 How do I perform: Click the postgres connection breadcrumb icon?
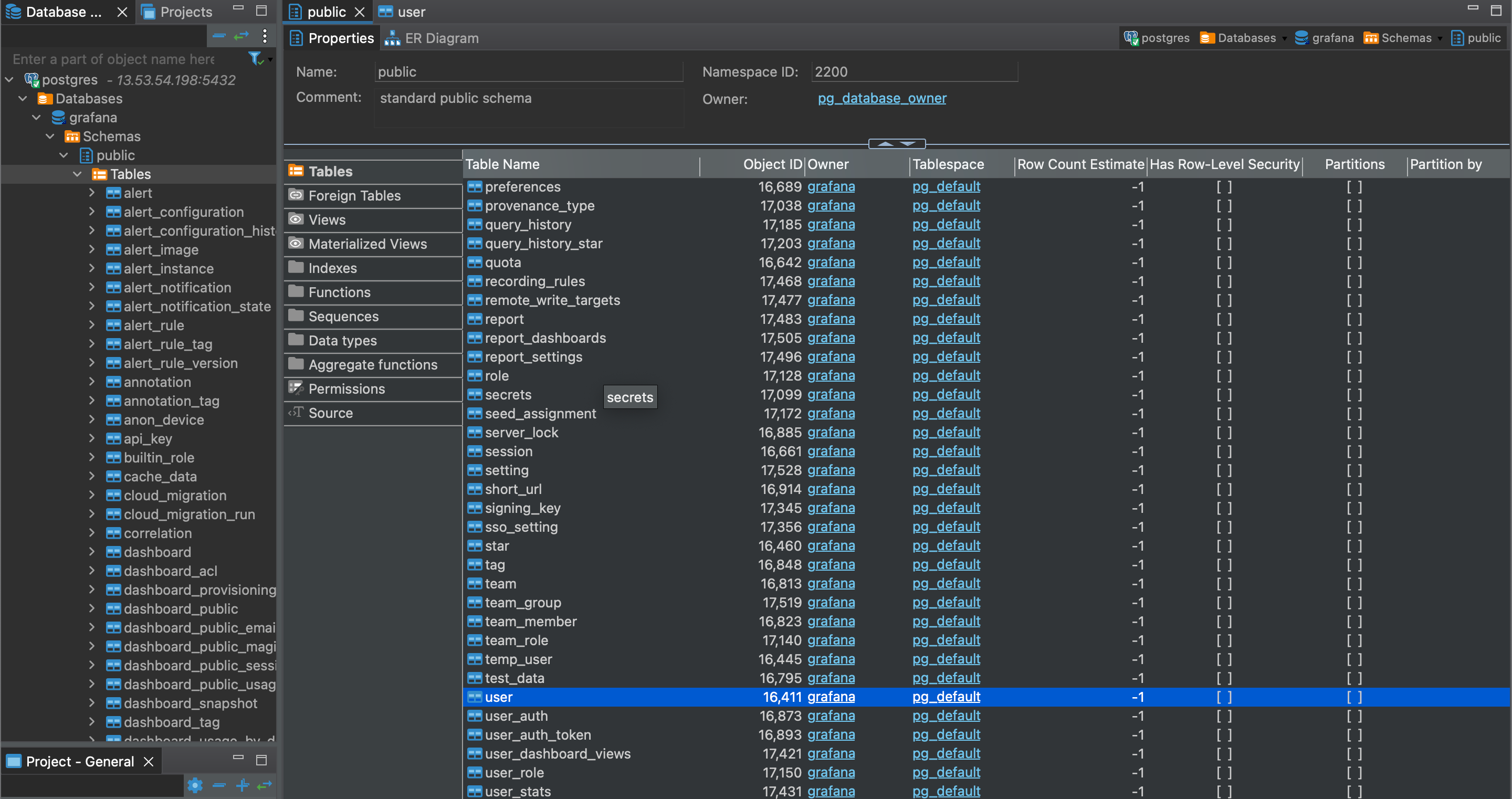pyautogui.click(x=1130, y=38)
